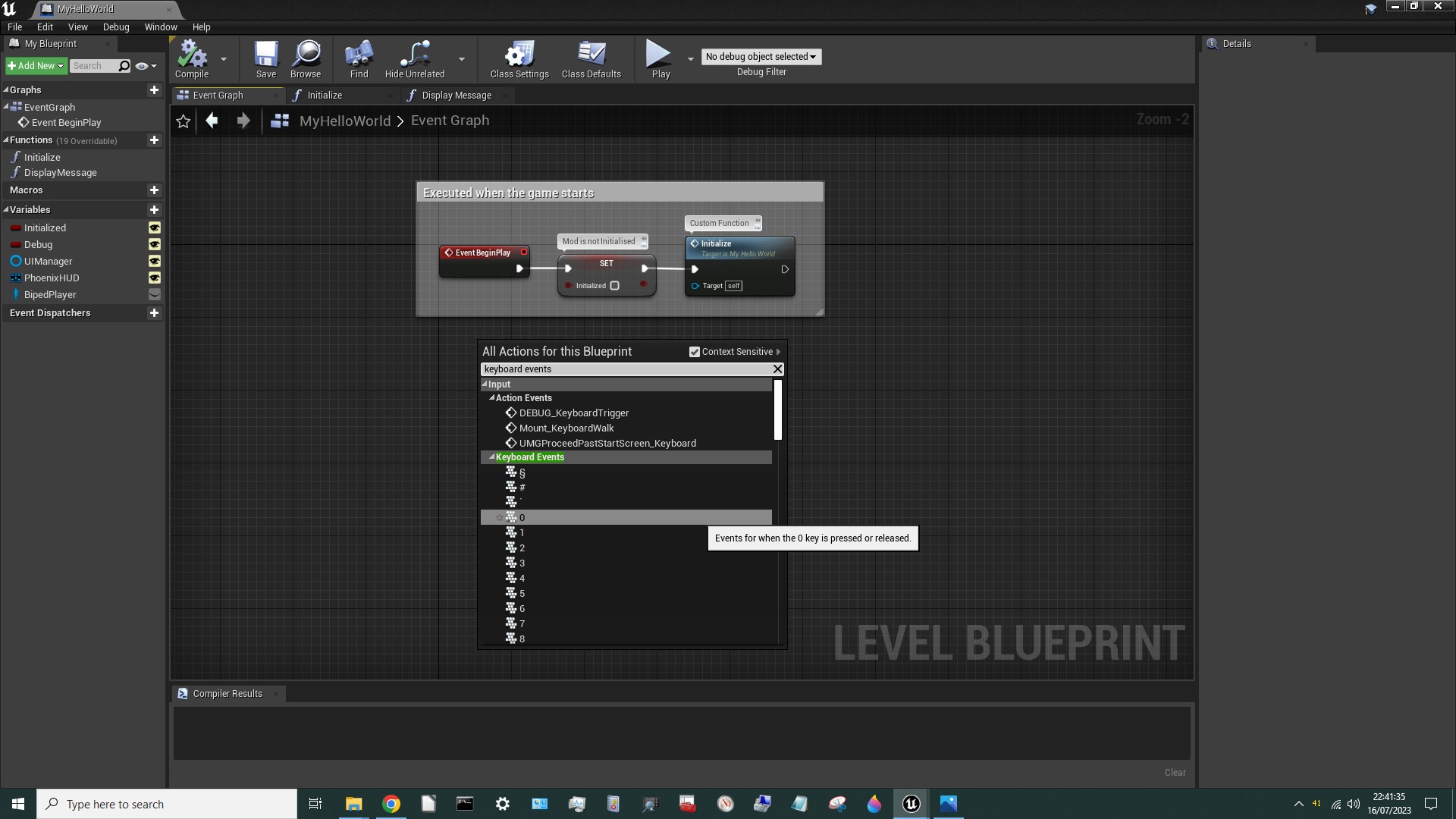The width and height of the screenshot is (1456, 819).
Task: Select Mount_KeyboardWalk action event
Action: tap(566, 428)
